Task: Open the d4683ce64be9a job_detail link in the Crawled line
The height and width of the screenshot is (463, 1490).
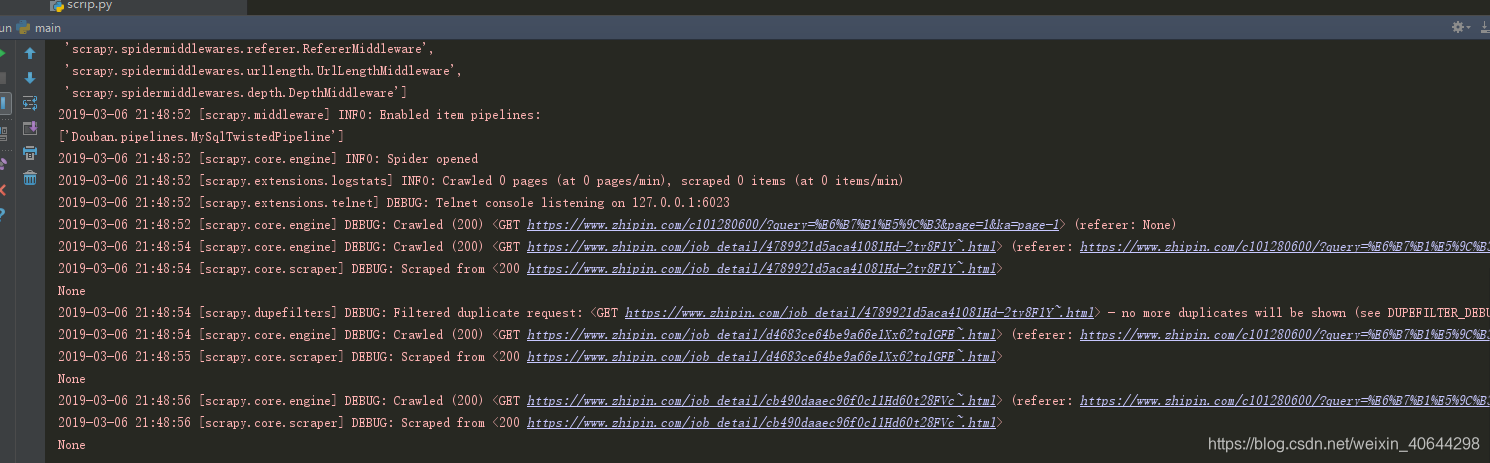Action: point(762,335)
